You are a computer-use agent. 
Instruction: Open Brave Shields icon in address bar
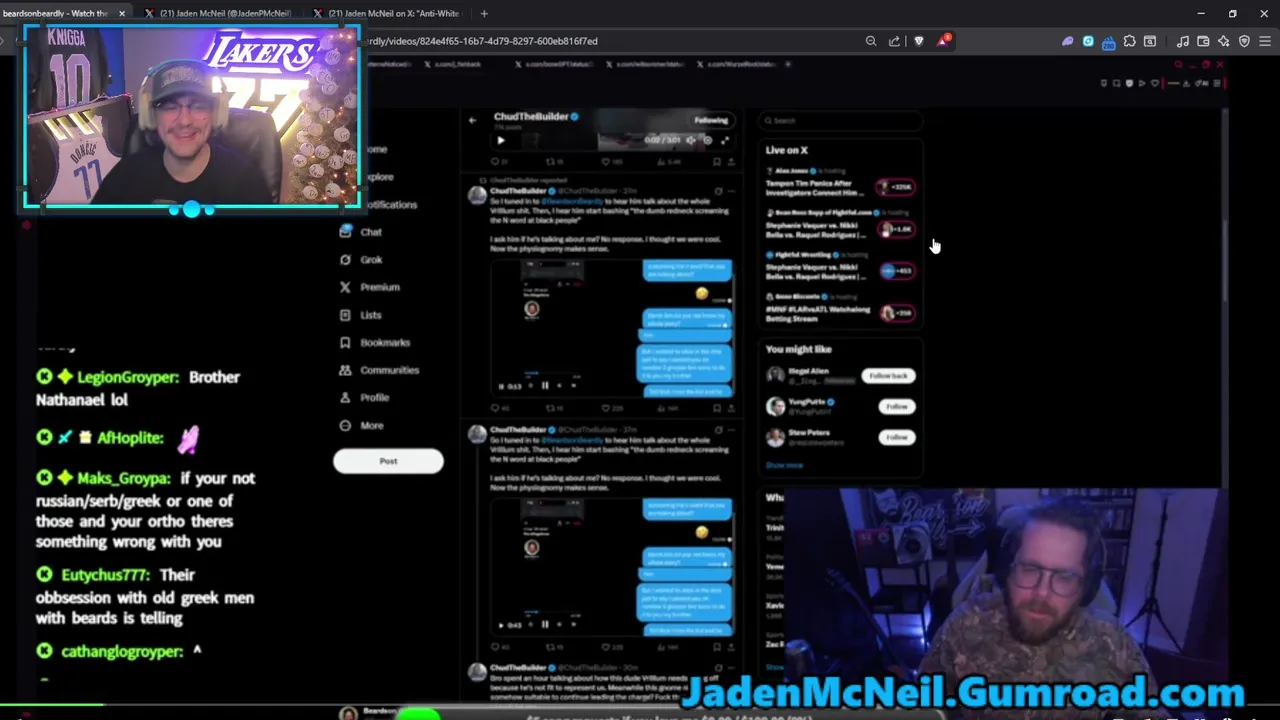[x=919, y=41]
